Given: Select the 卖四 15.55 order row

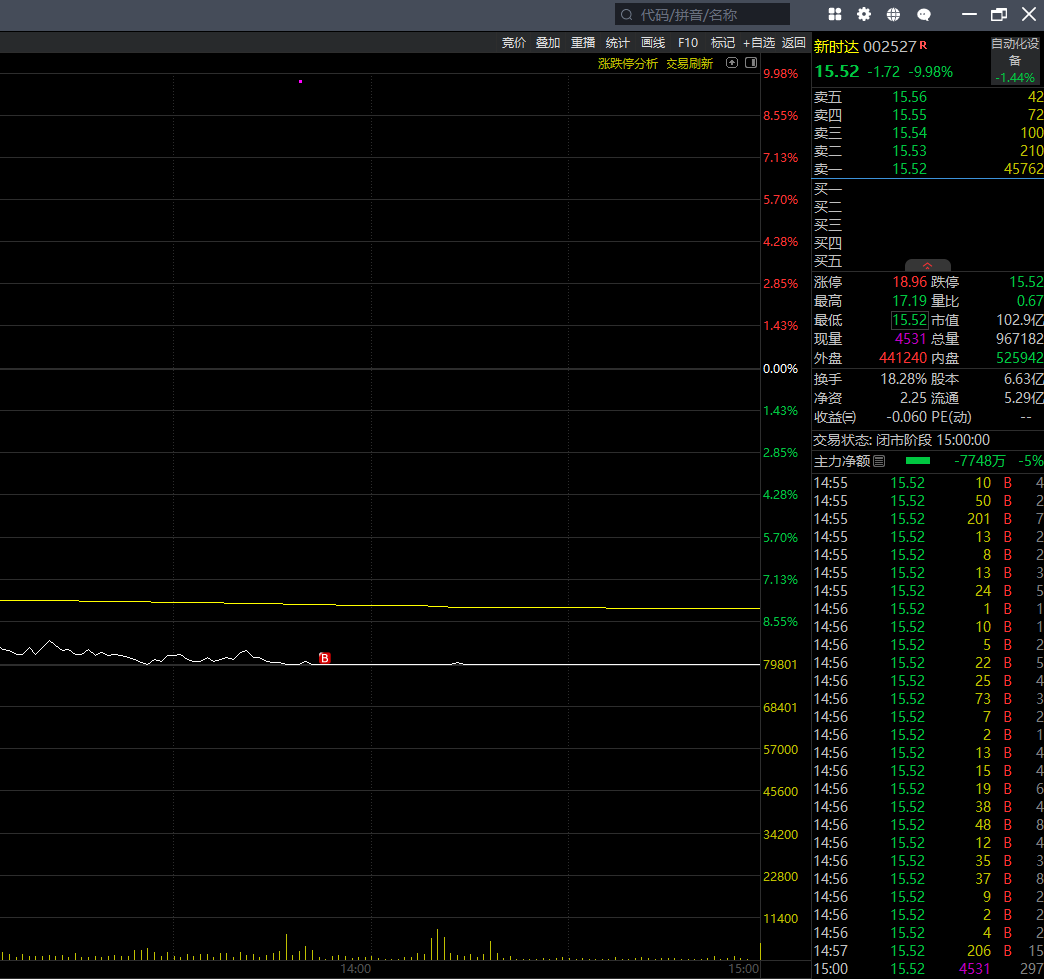Looking at the screenshot, I should [927, 115].
